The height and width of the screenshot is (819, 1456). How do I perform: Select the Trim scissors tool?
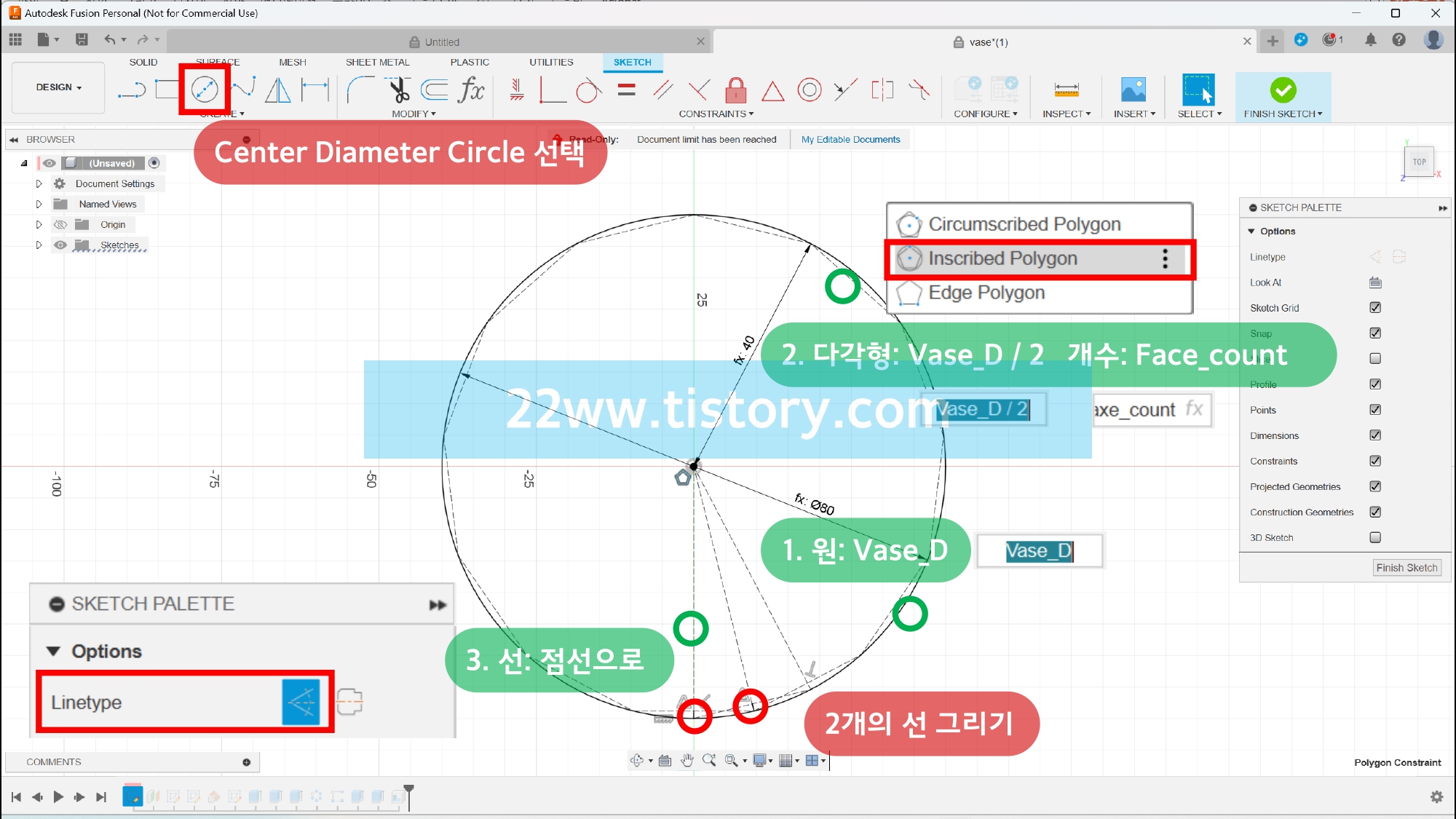[399, 90]
